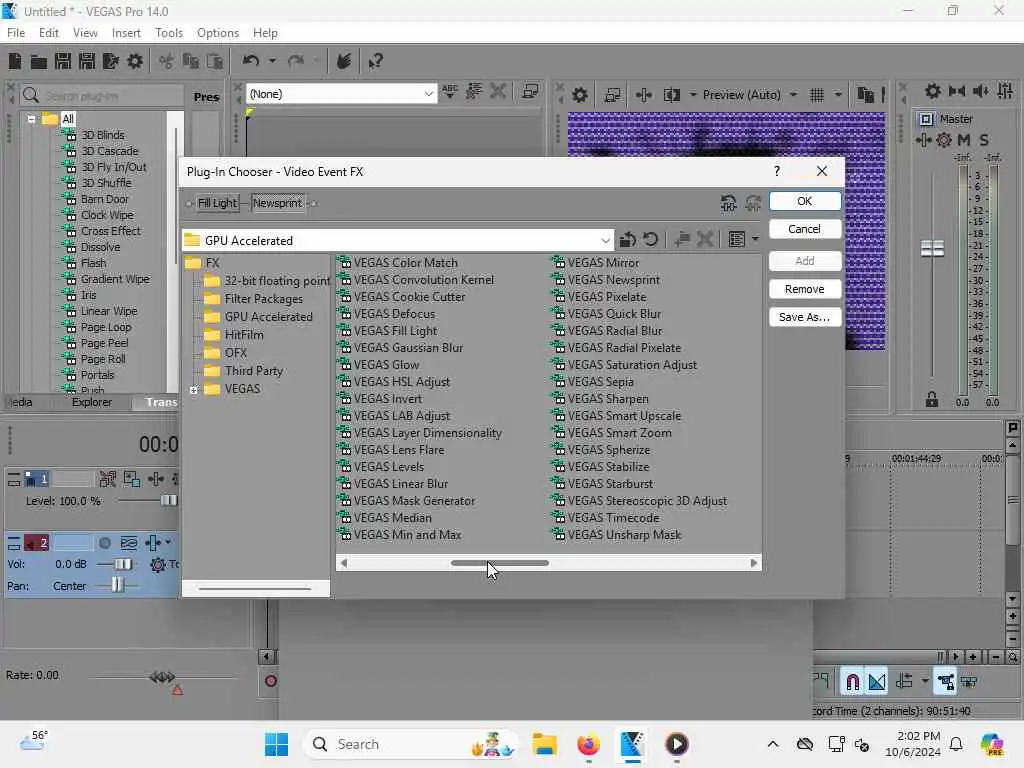Click the Copy Snapshot to clipboard icon
The image size is (1024, 768).
coord(865,95)
